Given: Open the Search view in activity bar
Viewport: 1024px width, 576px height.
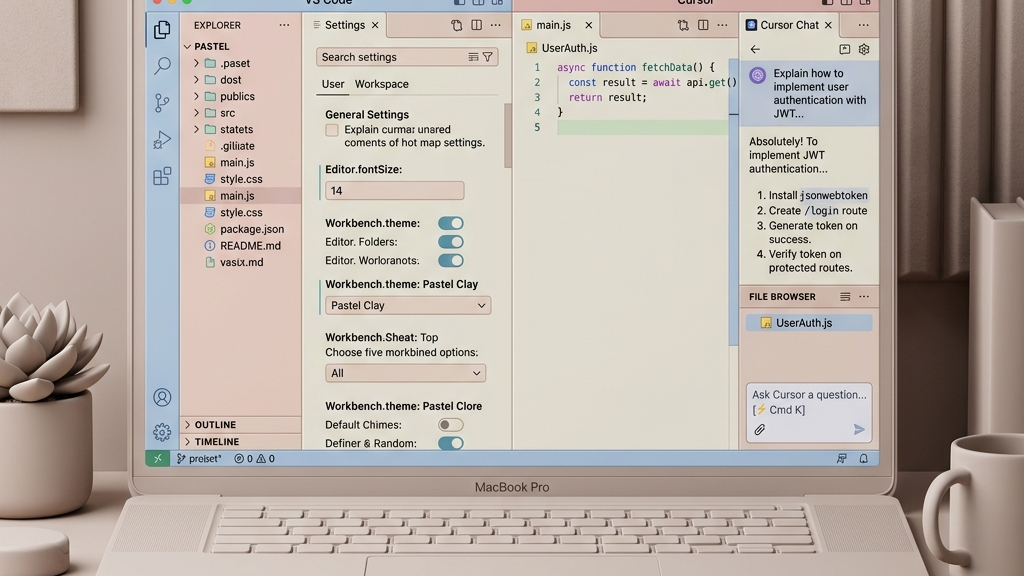Looking at the screenshot, I should pyautogui.click(x=162, y=65).
